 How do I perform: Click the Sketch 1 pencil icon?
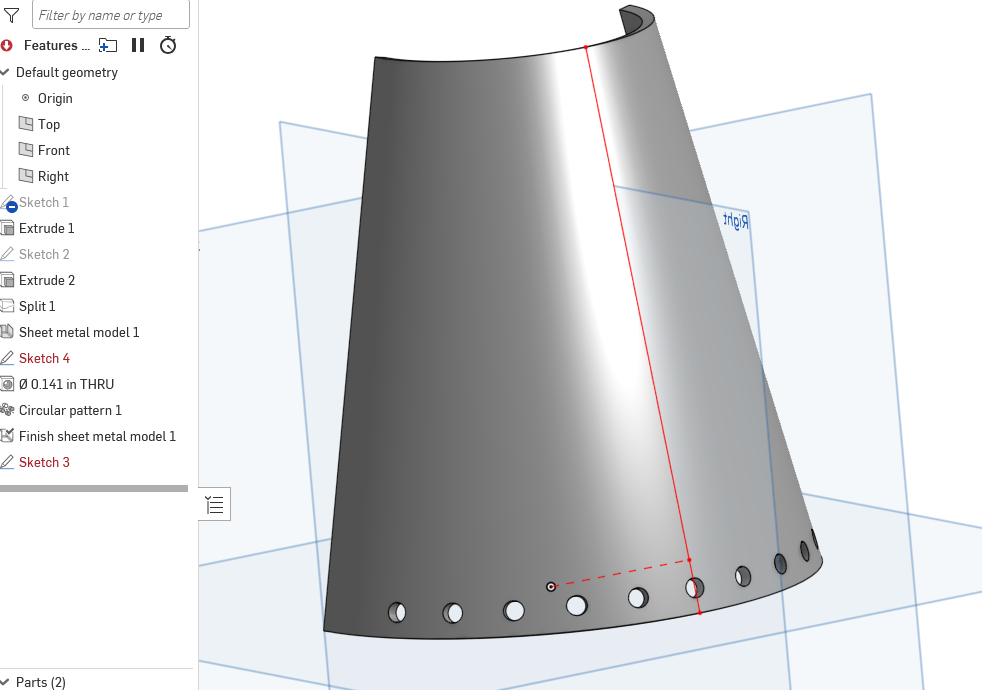point(8,203)
